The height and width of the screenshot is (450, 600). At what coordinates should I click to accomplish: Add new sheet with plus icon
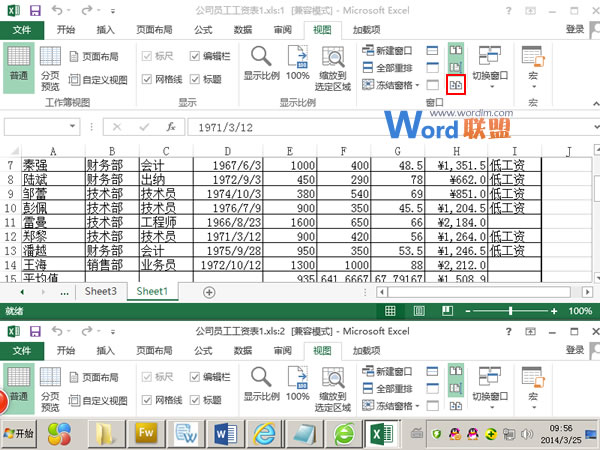click(x=209, y=291)
